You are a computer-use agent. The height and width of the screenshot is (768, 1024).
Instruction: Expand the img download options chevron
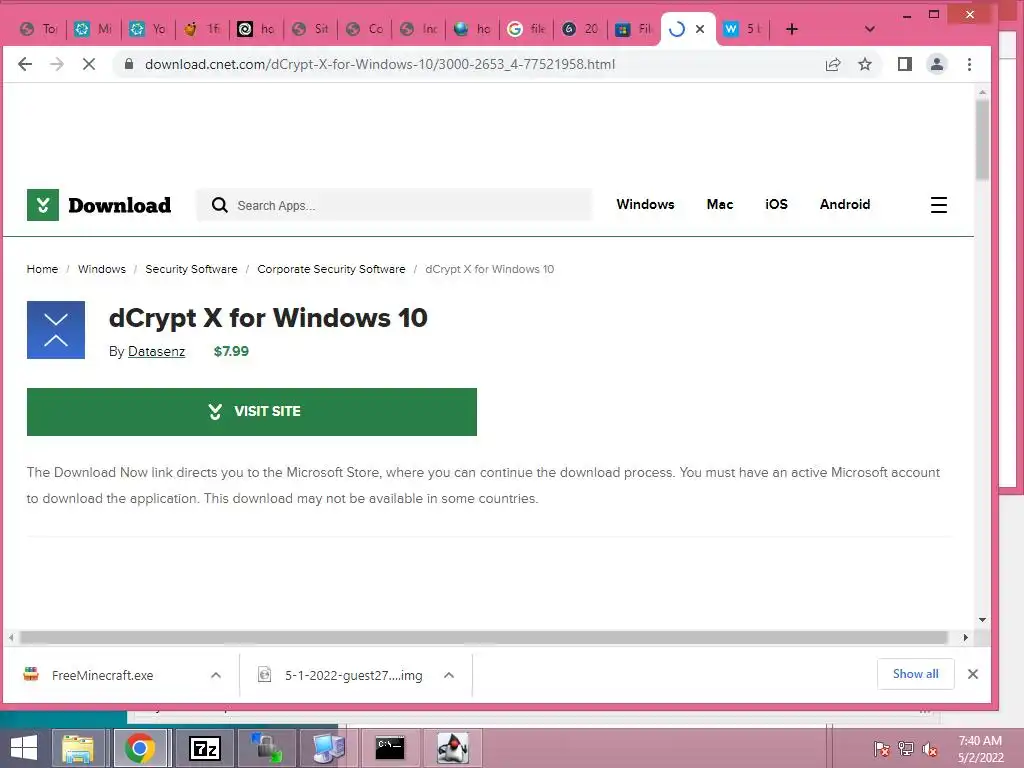coord(449,675)
